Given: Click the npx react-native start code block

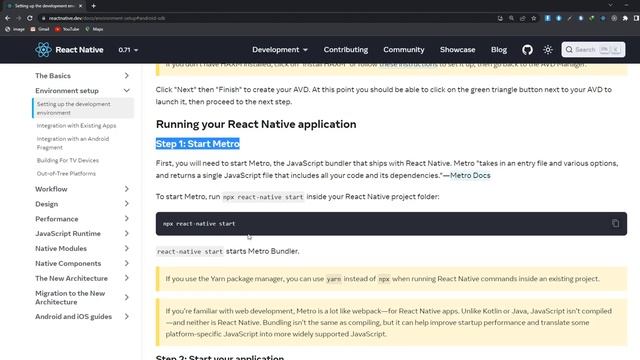Looking at the screenshot, I should coord(391,224).
